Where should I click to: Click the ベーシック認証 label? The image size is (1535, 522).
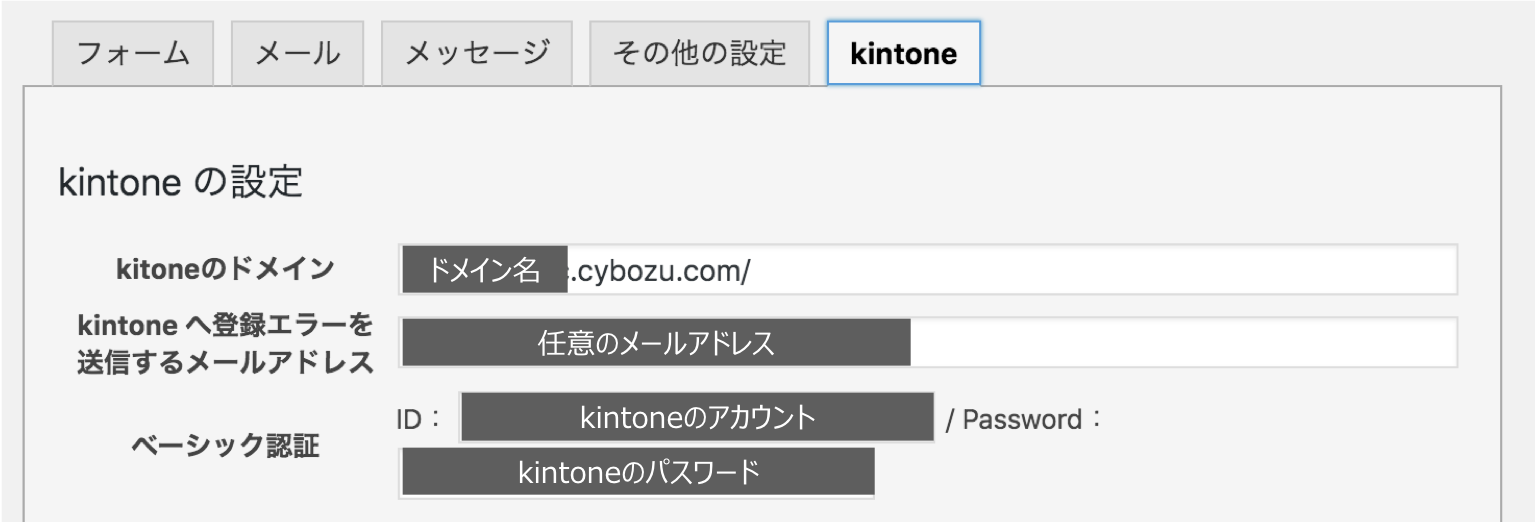pos(225,445)
